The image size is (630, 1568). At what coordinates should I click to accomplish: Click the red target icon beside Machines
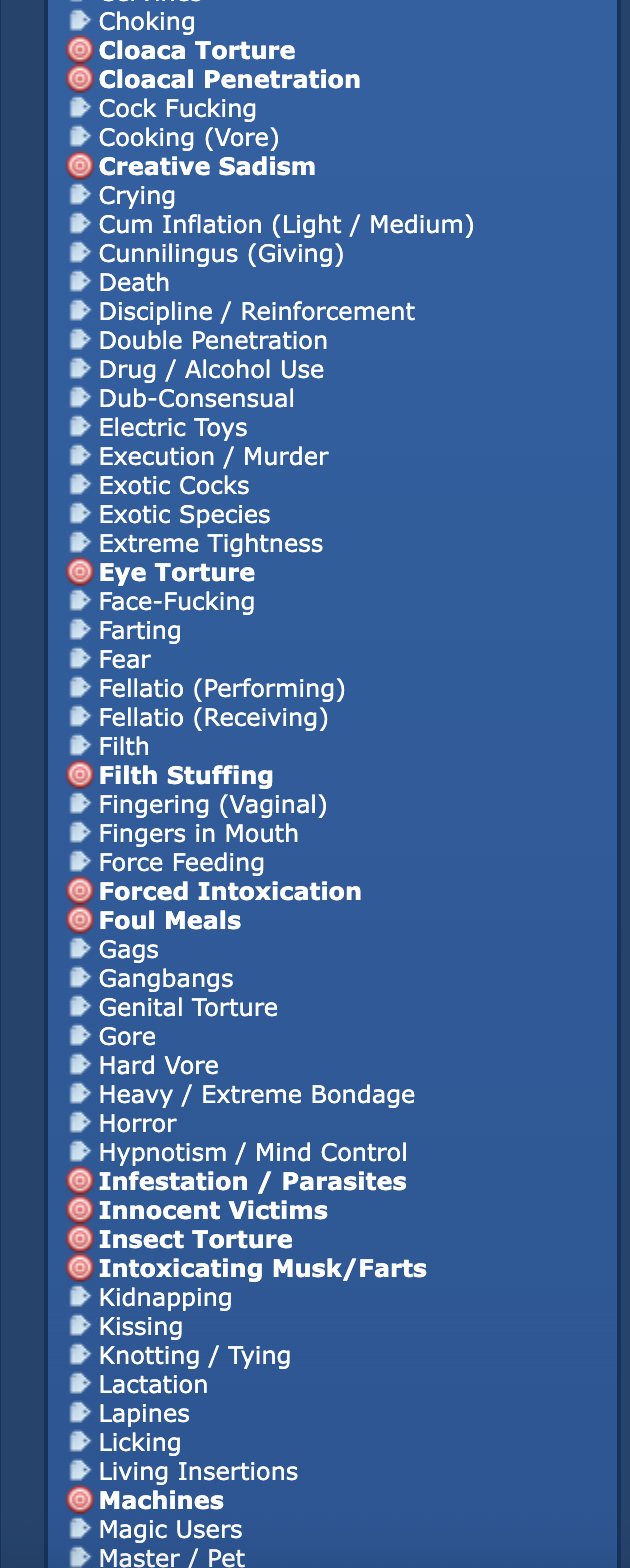(79, 1500)
